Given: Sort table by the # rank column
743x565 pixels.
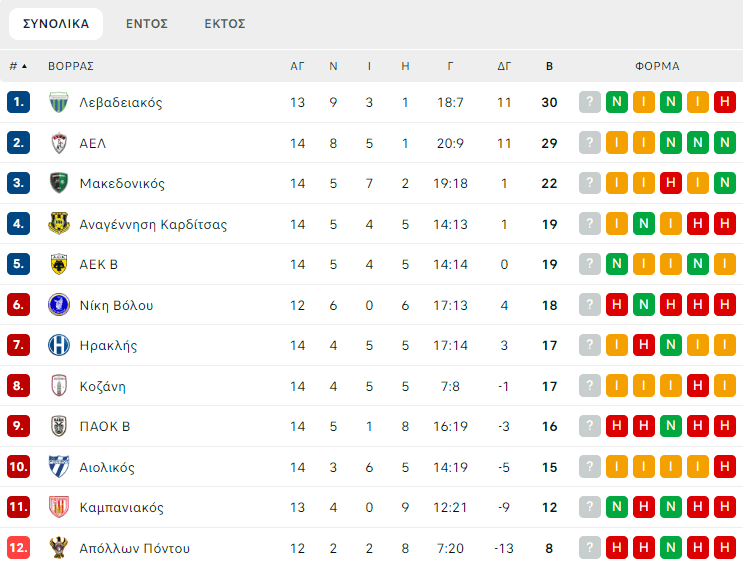Looking at the screenshot, I should click(x=17, y=66).
